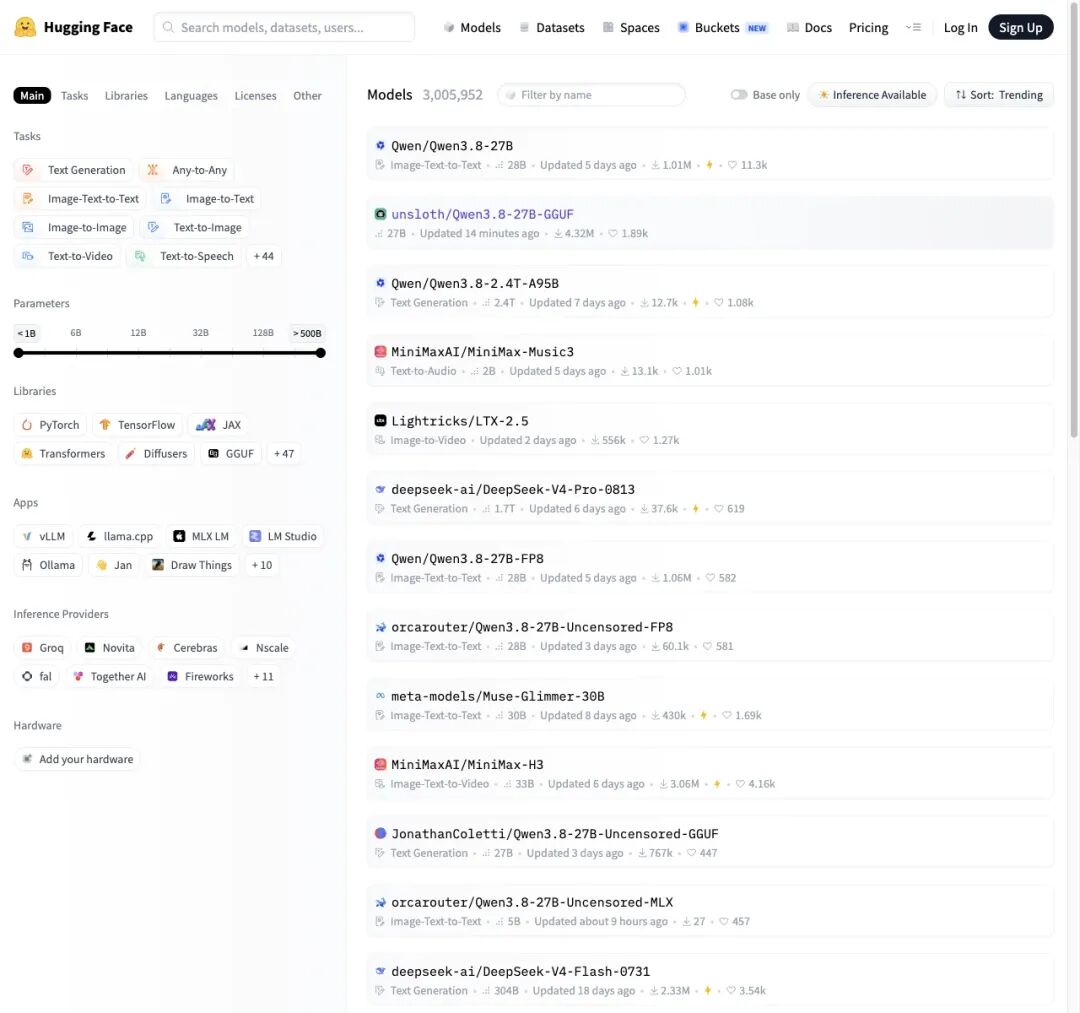
Task: Toggle the Image-Text-to-Text task filter
Action: (x=80, y=199)
